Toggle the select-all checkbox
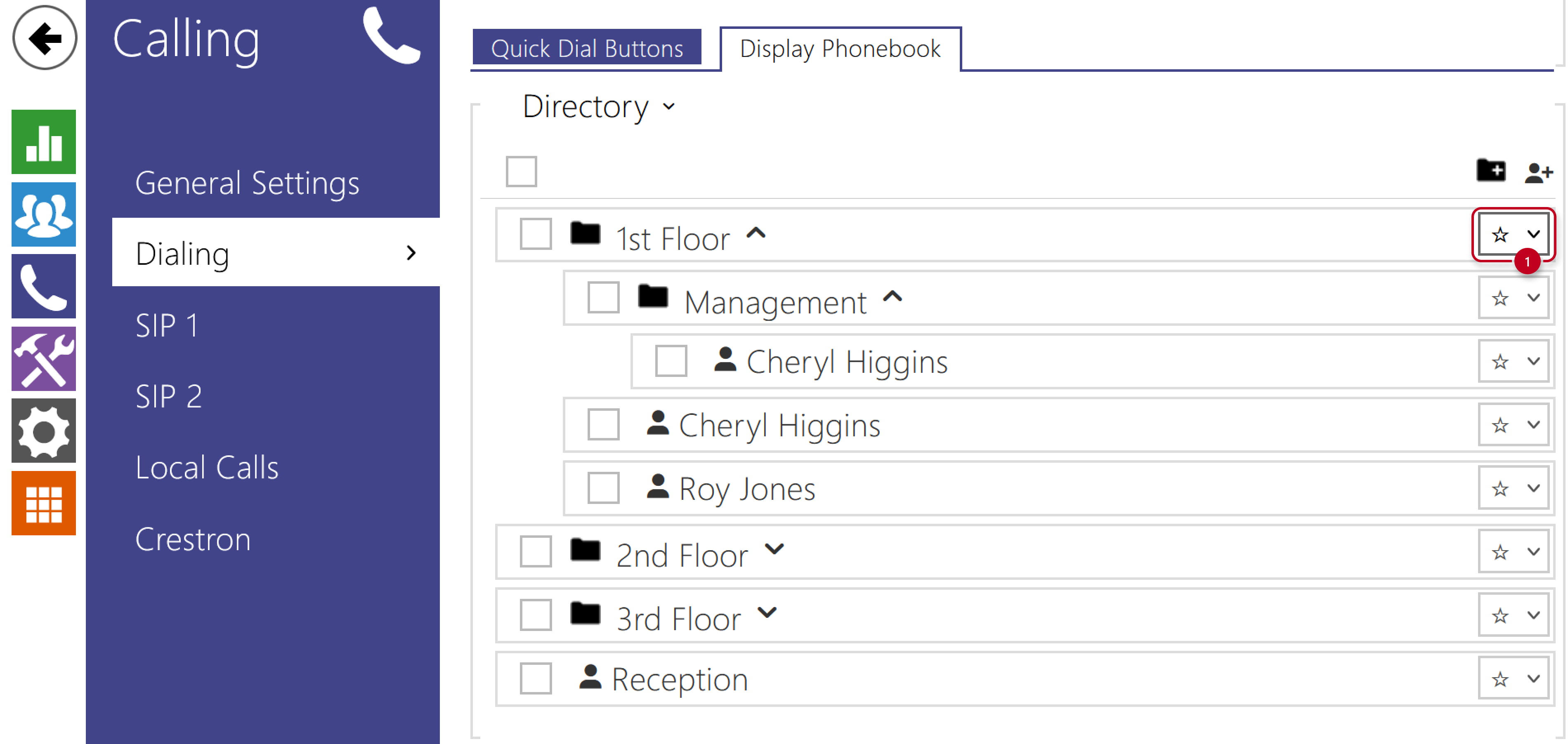1568x744 pixels. pyautogui.click(x=521, y=171)
